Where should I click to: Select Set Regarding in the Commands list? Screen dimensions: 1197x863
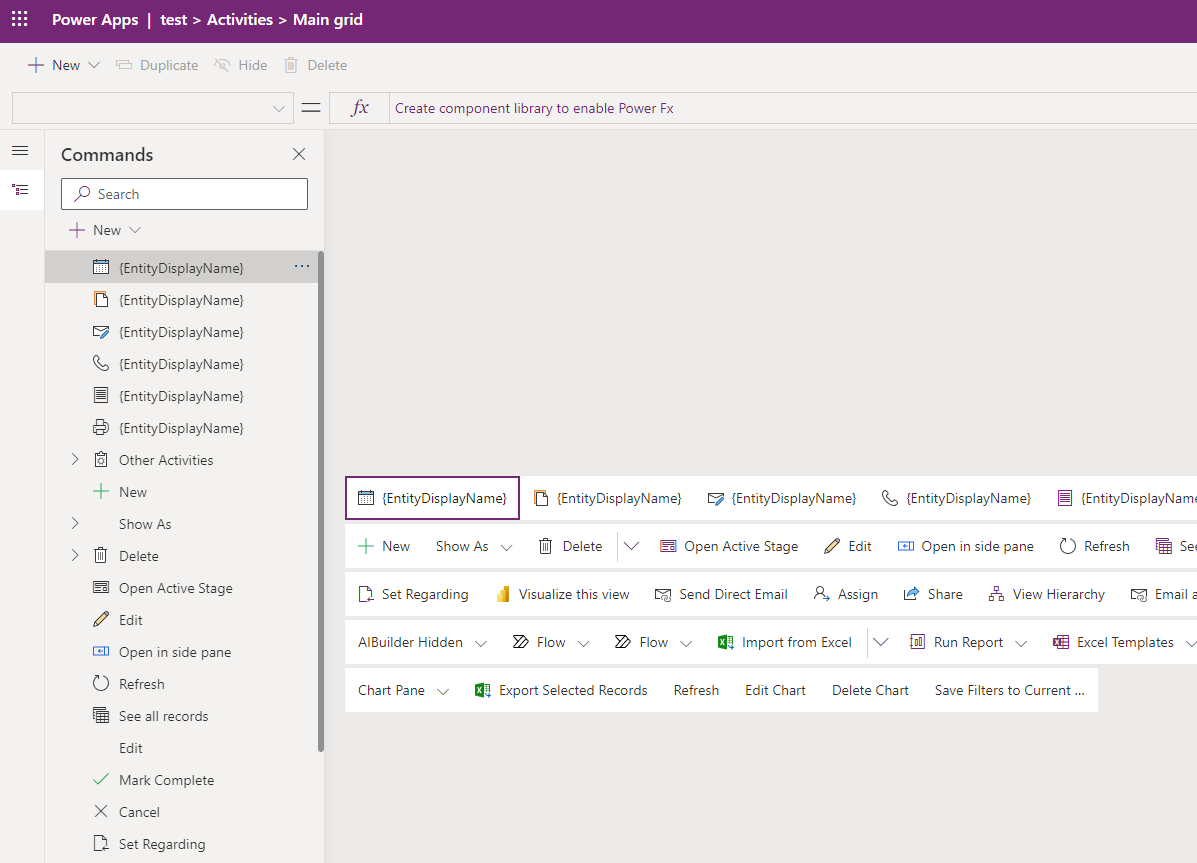tap(182, 844)
